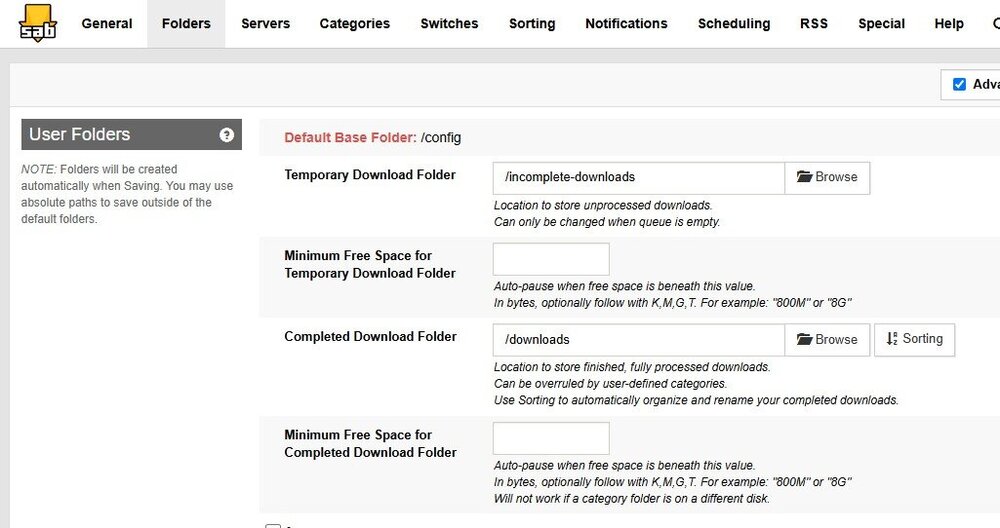Click Browse for Temporary Download Folder
Screen dimensions: 1000x528
tap(827, 177)
